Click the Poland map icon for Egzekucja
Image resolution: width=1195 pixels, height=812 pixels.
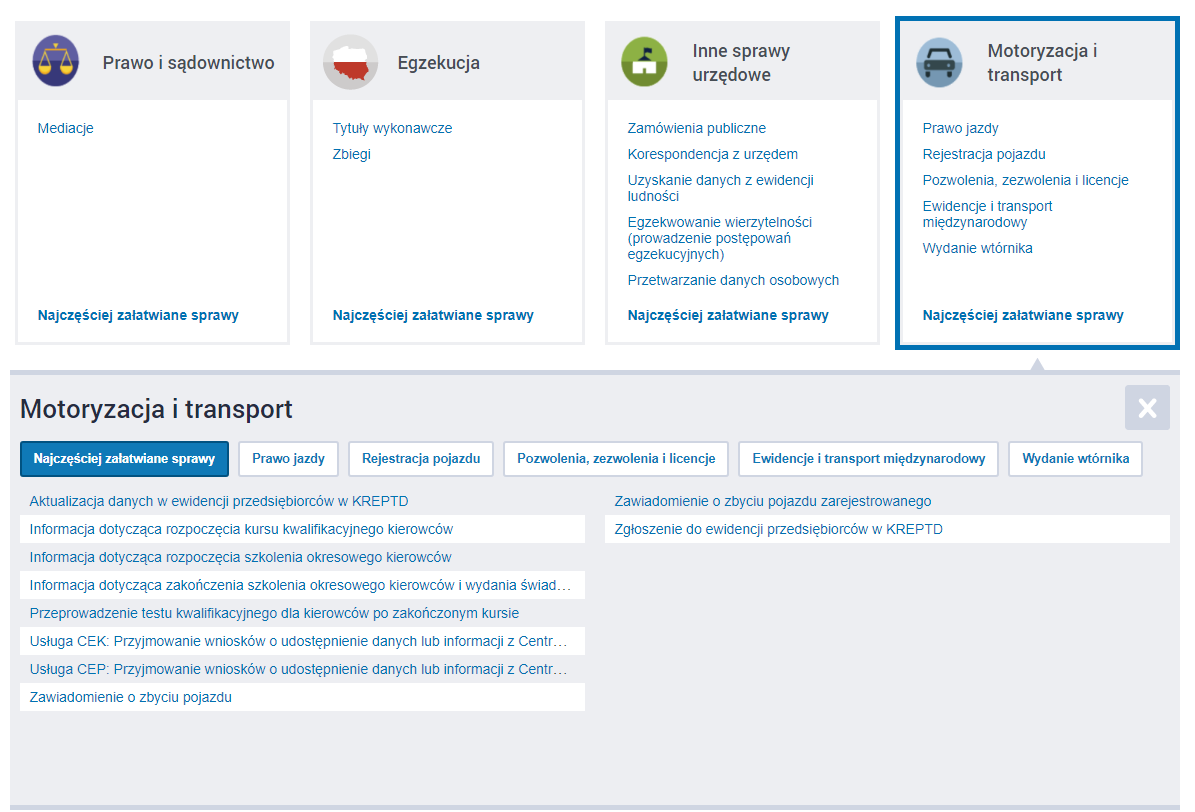pos(350,62)
